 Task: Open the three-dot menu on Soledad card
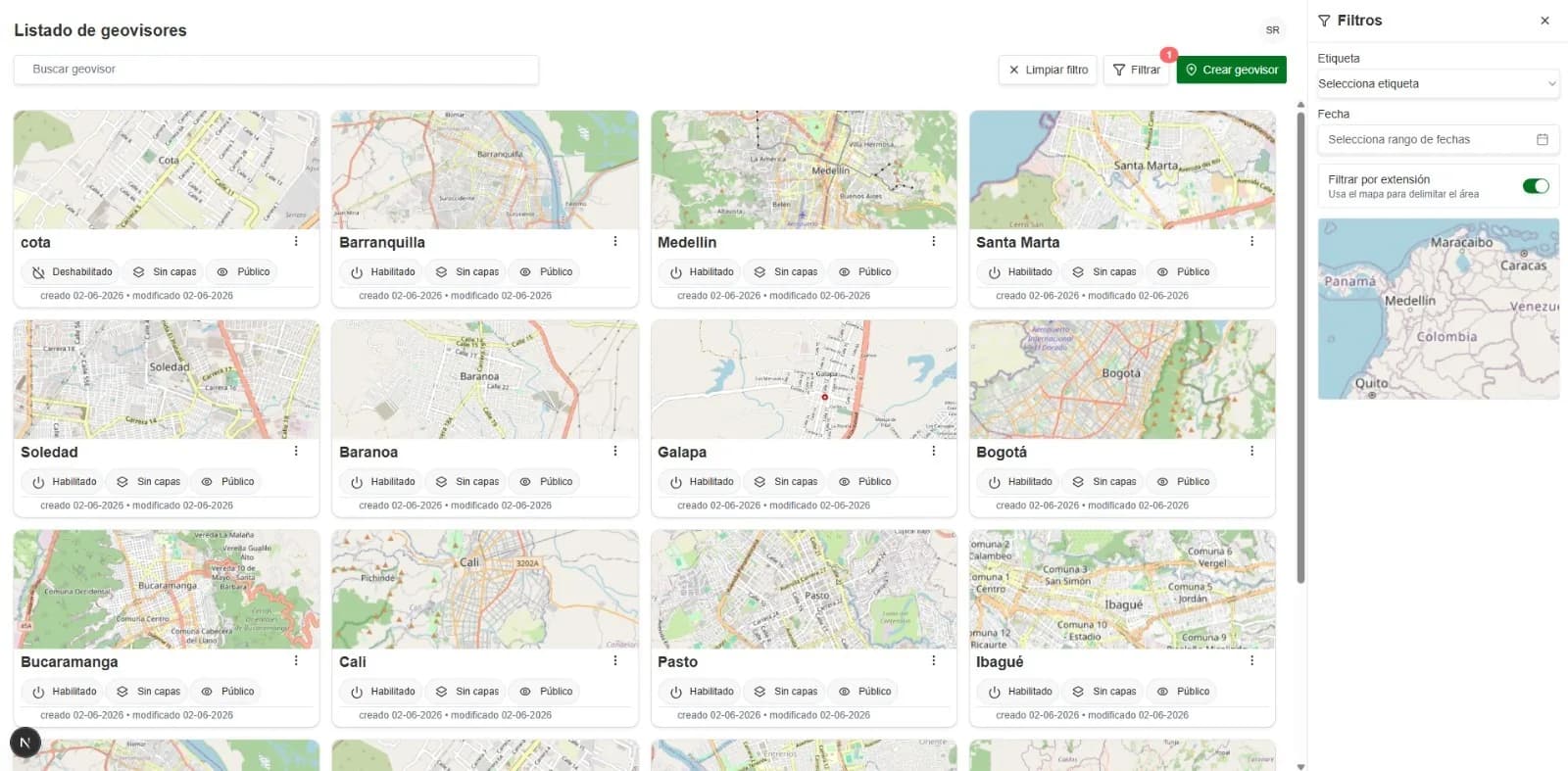[x=296, y=451]
